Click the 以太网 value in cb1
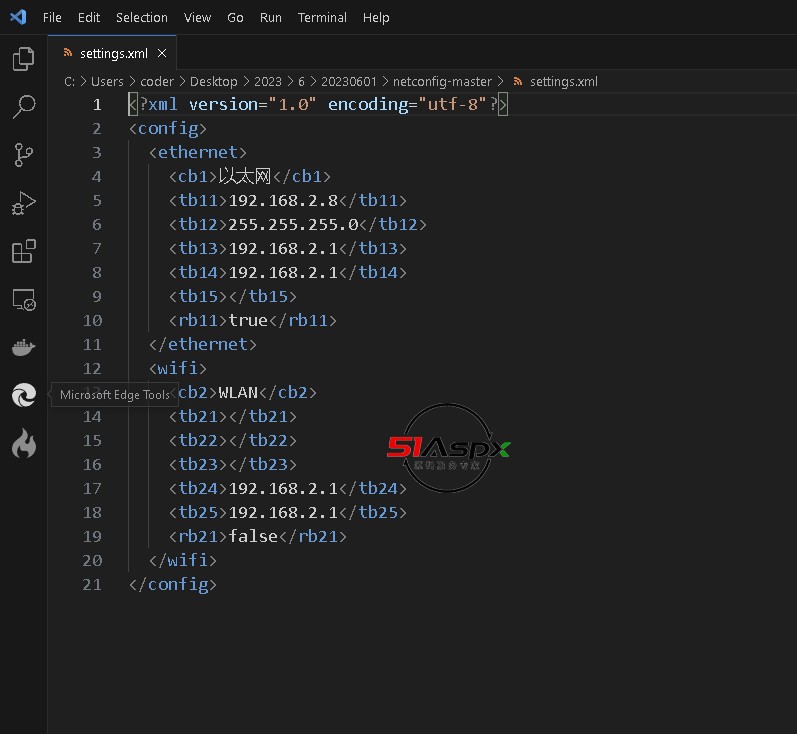 [x=244, y=176]
